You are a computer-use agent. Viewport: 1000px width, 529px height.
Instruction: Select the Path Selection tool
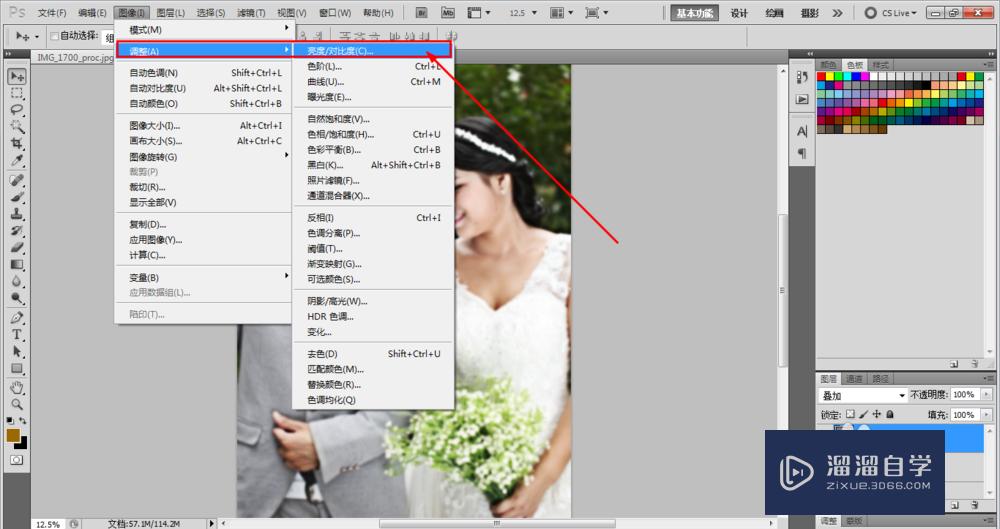(x=17, y=352)
